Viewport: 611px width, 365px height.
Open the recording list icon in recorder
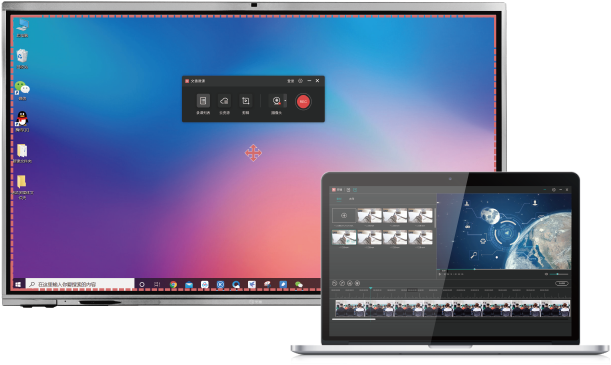[x=203, y=101]
